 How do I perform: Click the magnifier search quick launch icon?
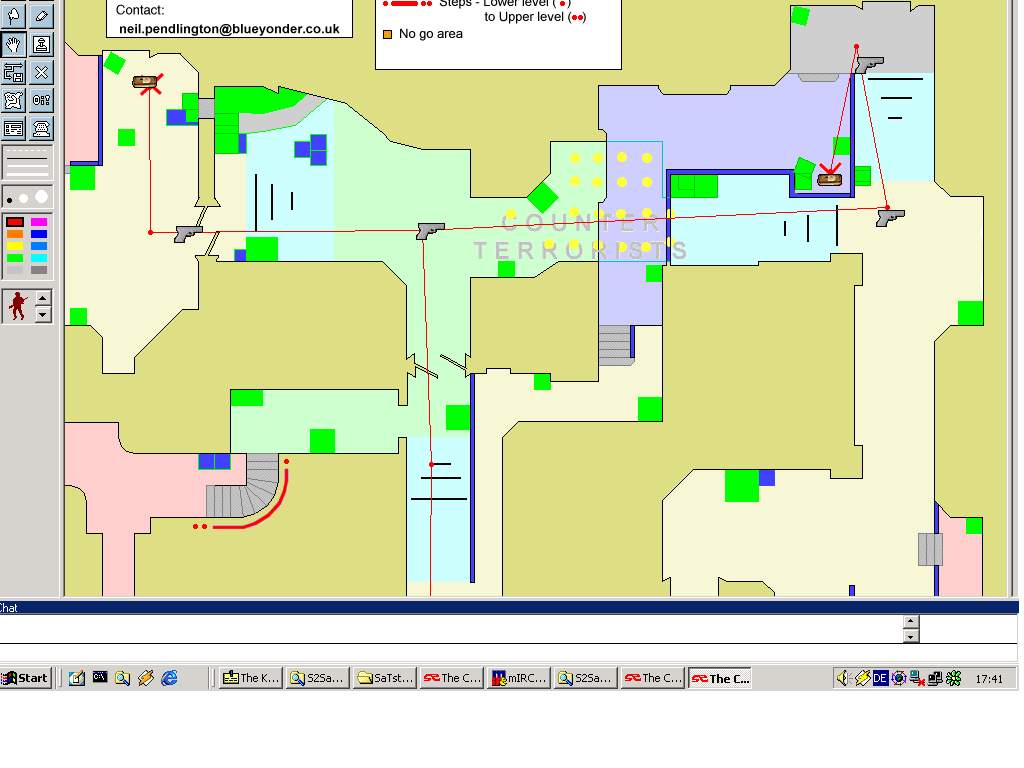[122, 678]
